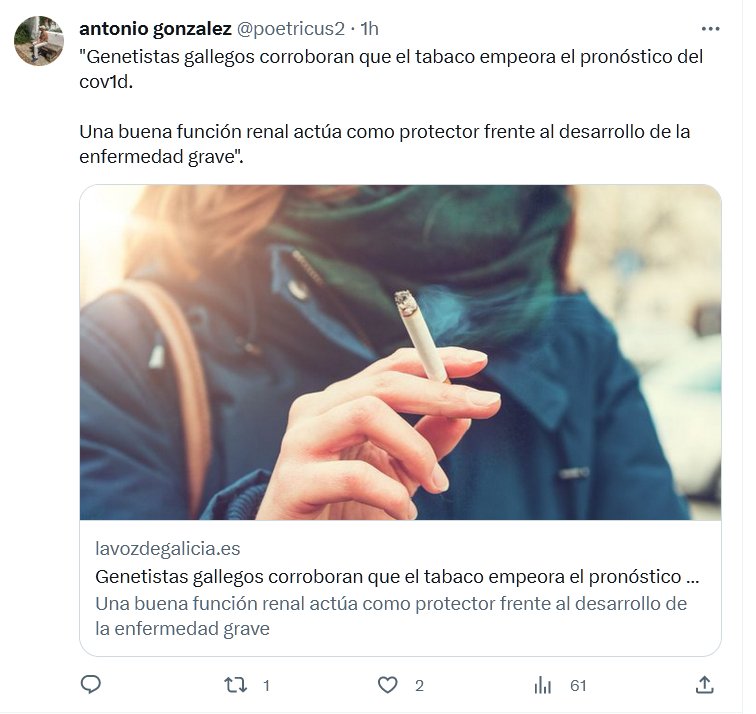Share the tweet with the upload arrow icon
The image size is (756, 714).
pos(704,685)
